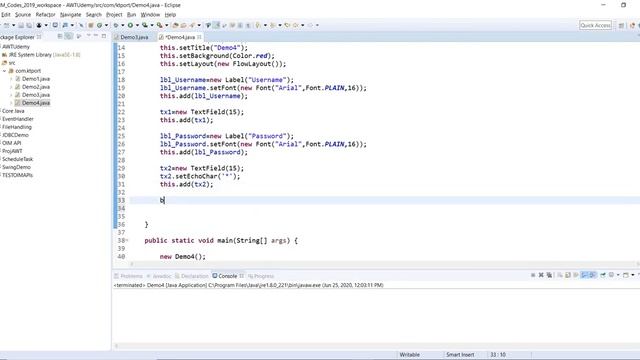This screenshot has width=640, height=360.
Task: Click Remove All Terminated Launches in Console
Action: (549, 275)
